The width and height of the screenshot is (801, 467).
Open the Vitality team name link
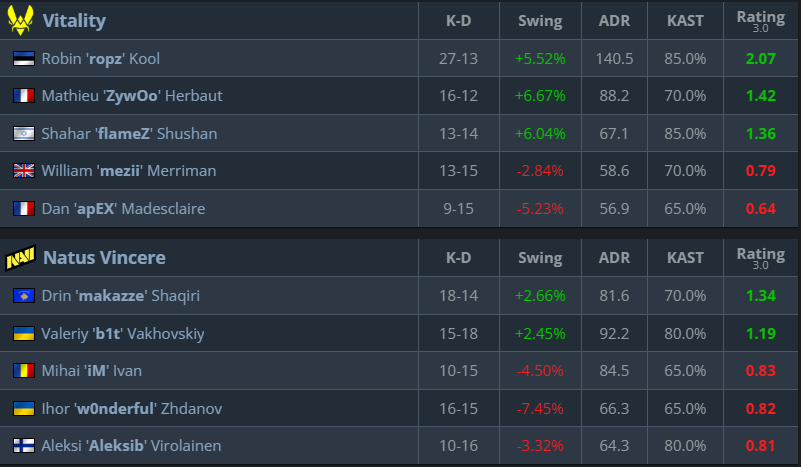(x=74, y=21)
